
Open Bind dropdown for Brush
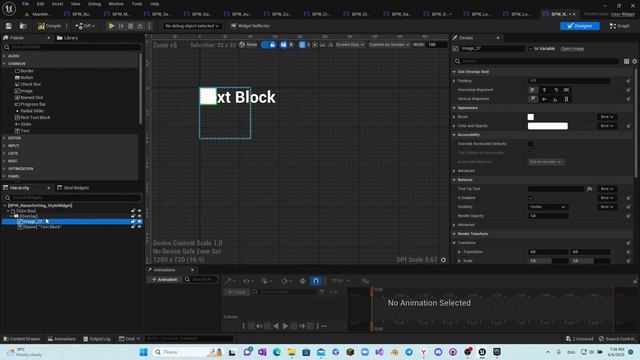[x=607, y=117]
